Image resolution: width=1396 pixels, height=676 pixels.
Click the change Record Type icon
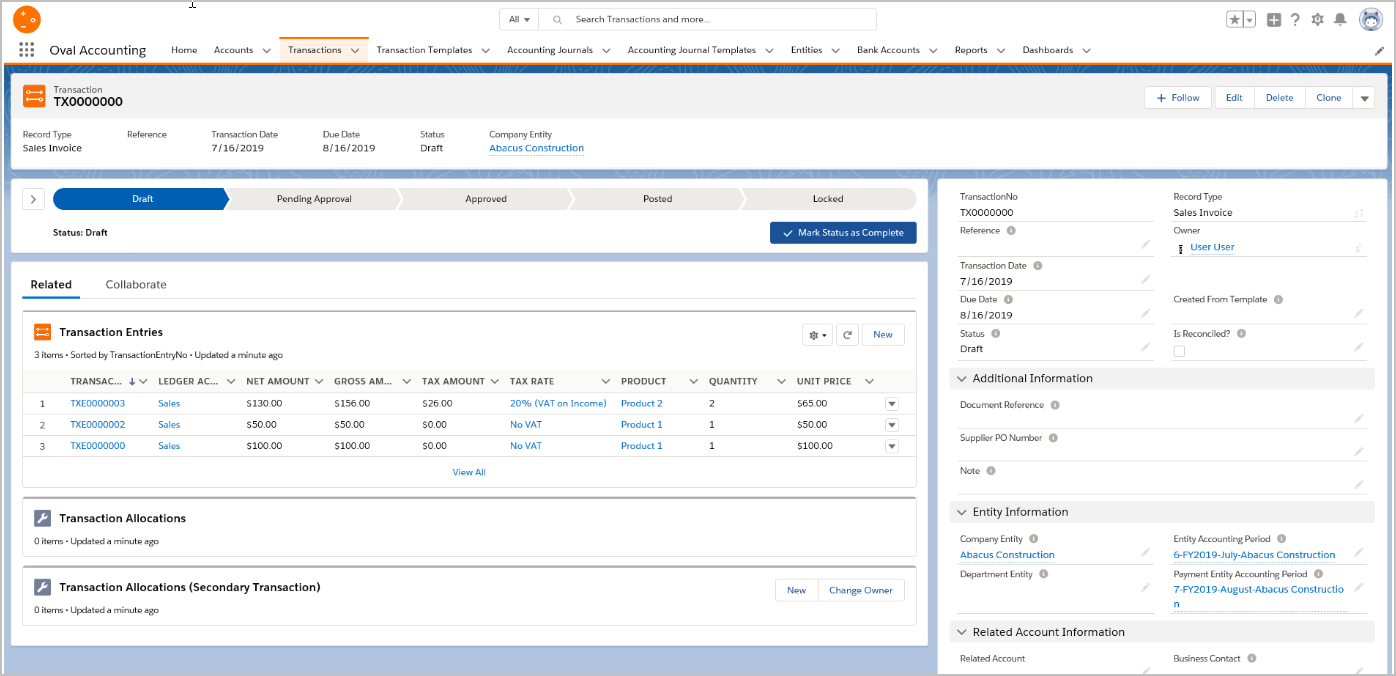tap(1359, 213)
